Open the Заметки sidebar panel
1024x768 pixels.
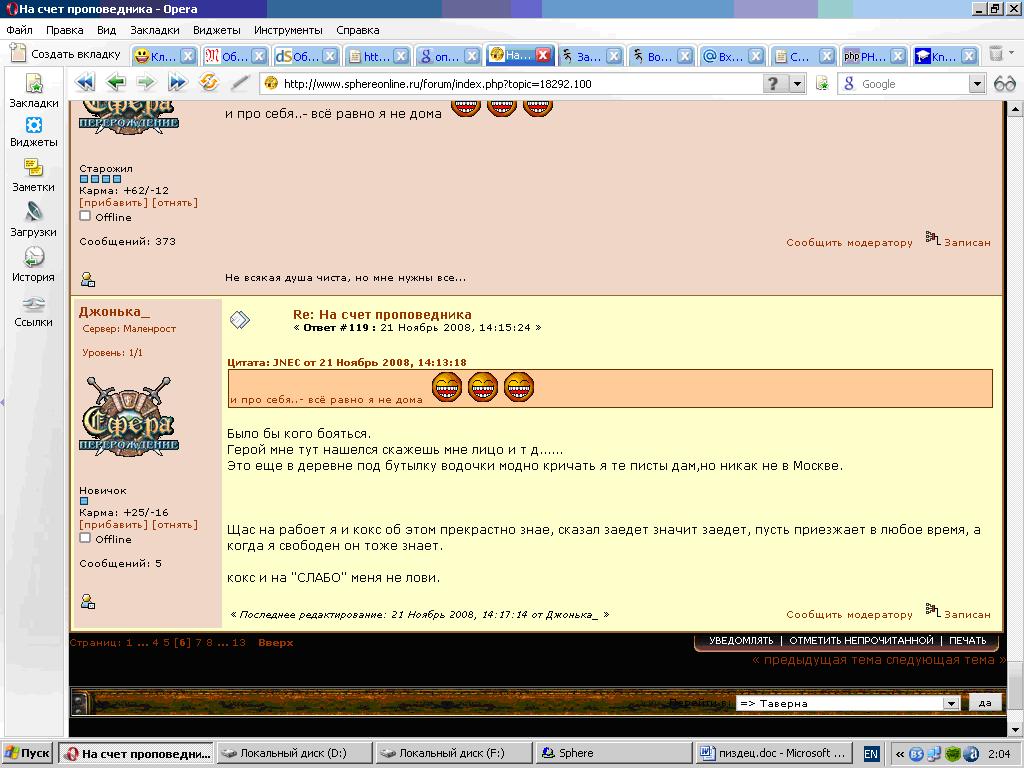click(x=33, y=176)
